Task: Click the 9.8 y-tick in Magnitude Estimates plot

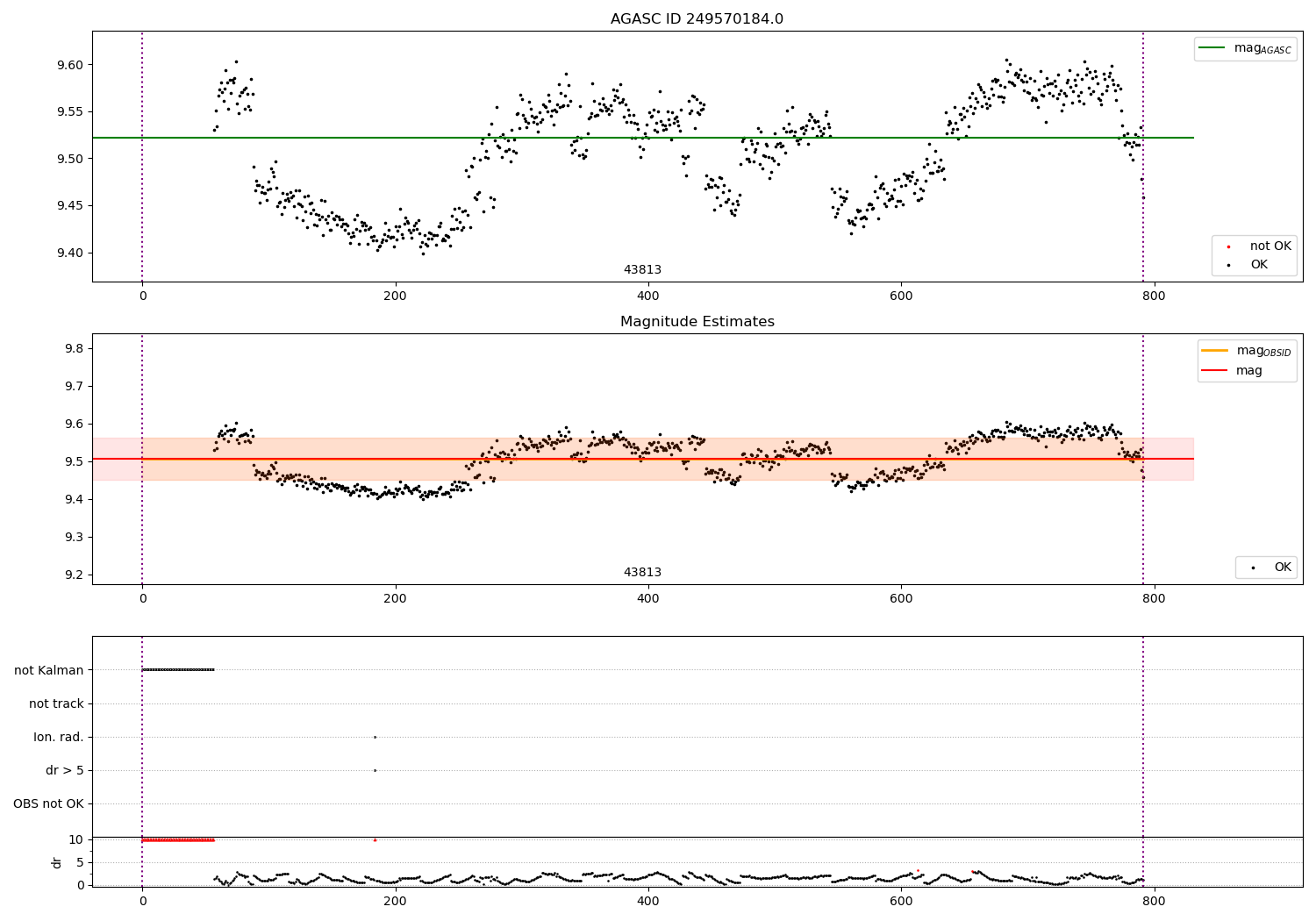Action: (x=75, y=348)
